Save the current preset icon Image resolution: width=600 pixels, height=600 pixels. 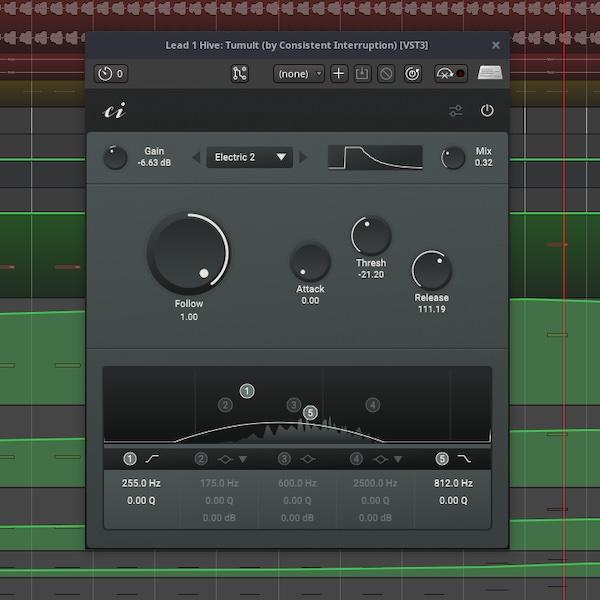[362, 73]
